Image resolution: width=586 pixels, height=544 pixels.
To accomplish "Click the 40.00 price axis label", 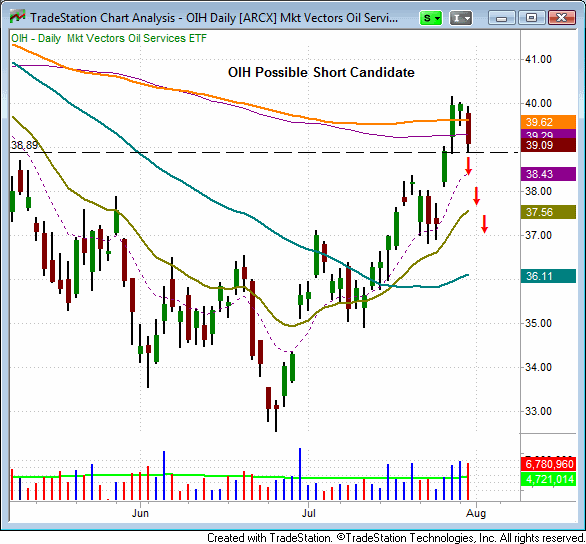I will coord(538,103).
